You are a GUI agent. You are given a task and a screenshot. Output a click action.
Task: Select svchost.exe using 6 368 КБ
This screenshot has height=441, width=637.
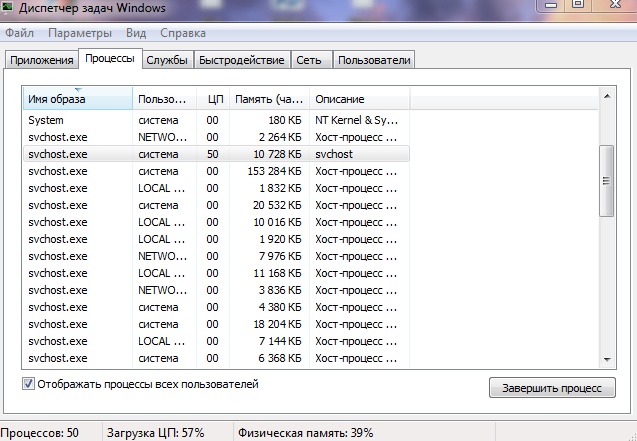click(216, 359)
